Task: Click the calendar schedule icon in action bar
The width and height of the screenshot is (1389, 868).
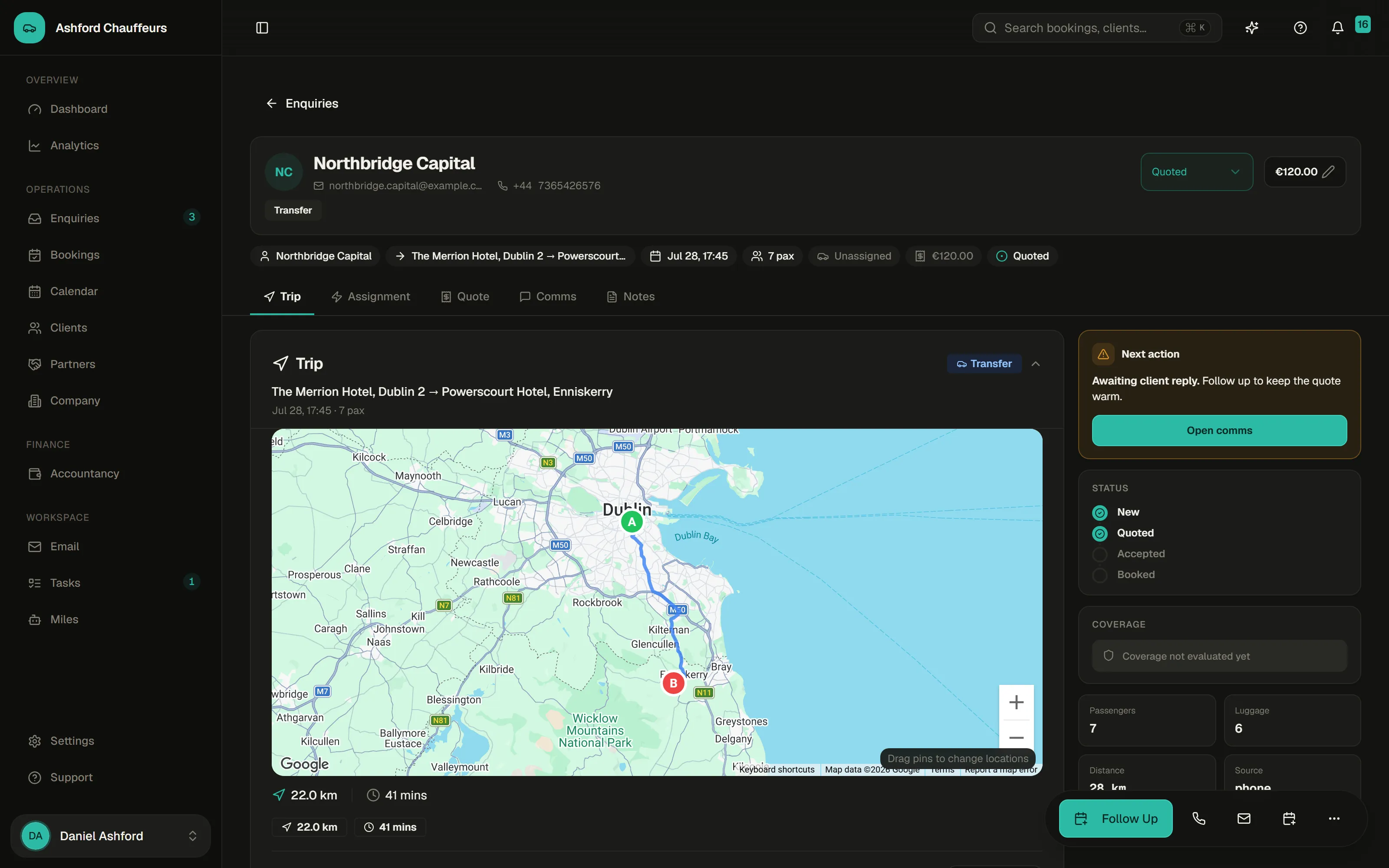Action: pos(1289,818)
